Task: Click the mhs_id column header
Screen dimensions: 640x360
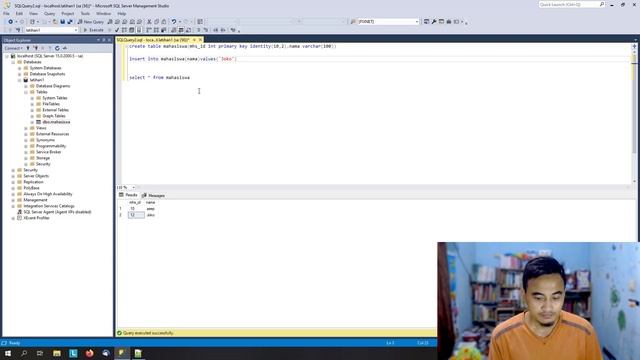Action: pyautogui.click(x=135, y=202)
